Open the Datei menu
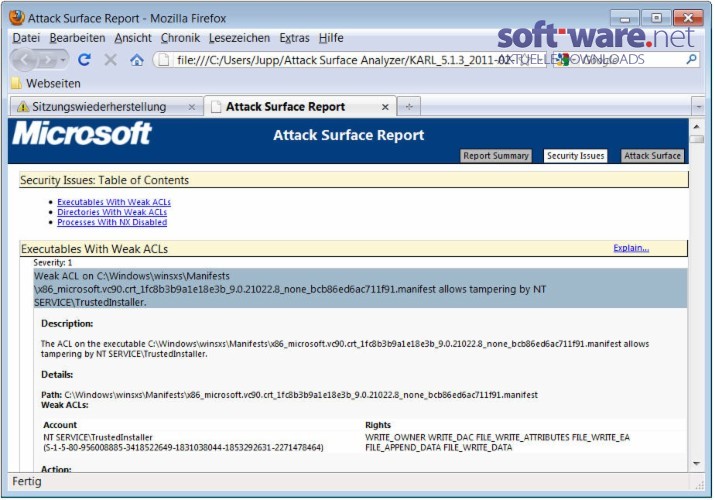Screen dimensions: 715x500 coord(26,38)
